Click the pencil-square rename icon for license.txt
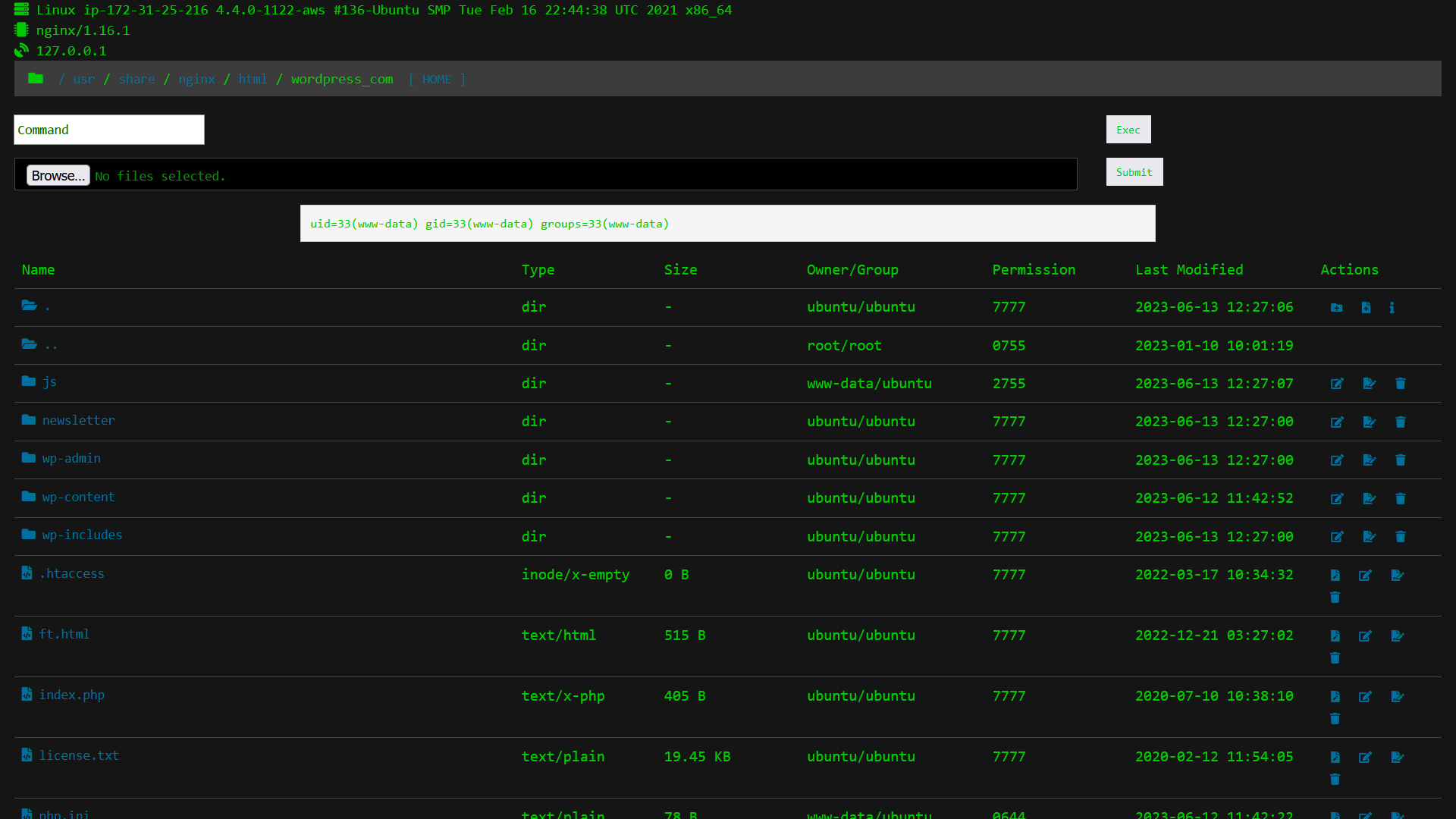The height and width of the screenshot is (819, 1456). (x=1365, y=758)
